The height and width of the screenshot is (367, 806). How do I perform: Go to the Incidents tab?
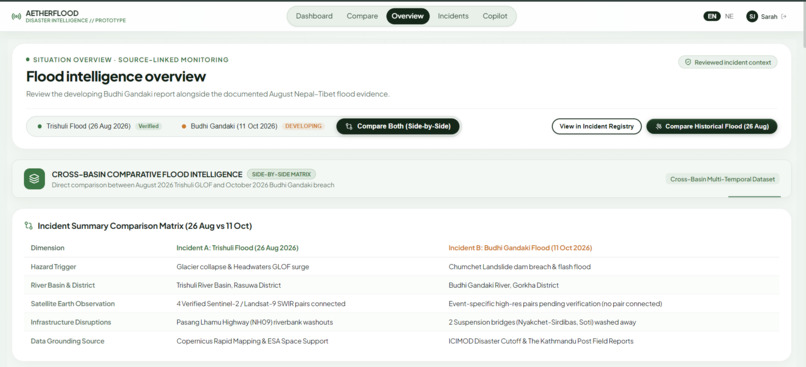click(x=453, y=16)
